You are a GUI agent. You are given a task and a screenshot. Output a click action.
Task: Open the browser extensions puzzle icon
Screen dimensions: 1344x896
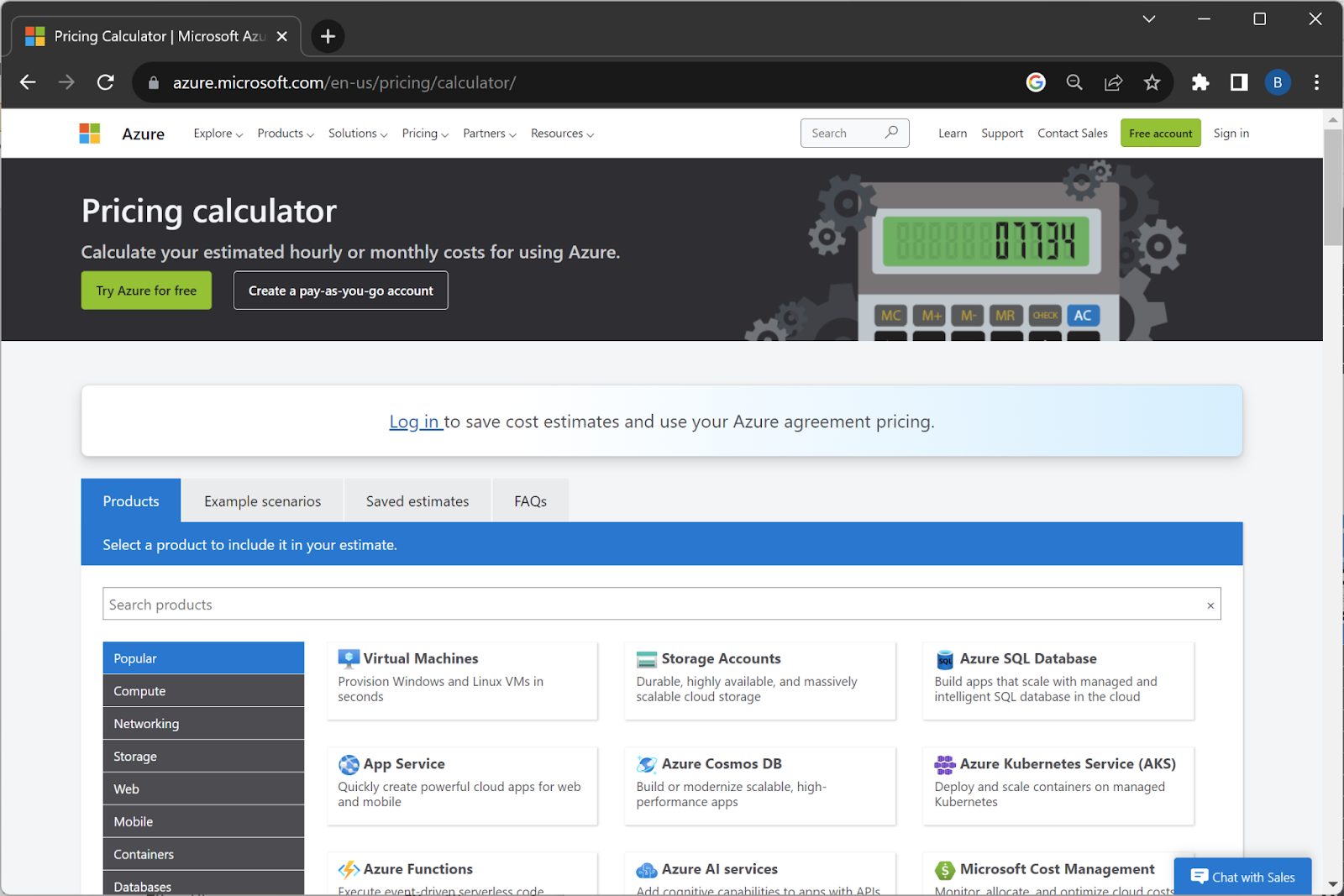(1200, 82)
